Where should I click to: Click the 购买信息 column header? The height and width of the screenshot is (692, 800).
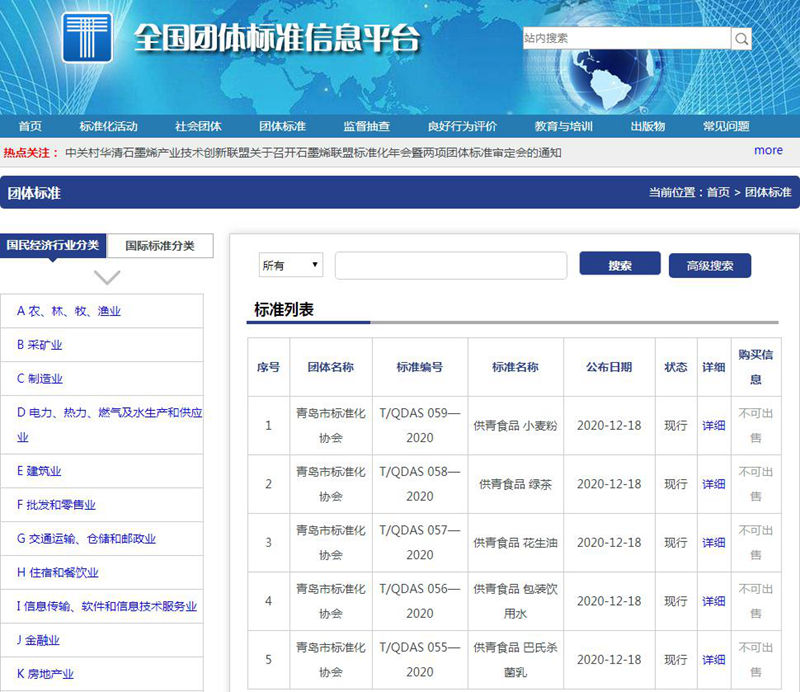tap(756, 367)
